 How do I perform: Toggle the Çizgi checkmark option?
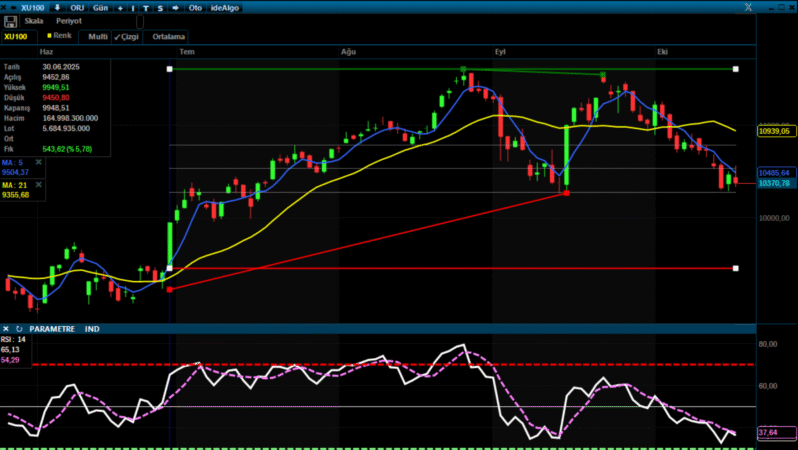click(x=126, y=36)
